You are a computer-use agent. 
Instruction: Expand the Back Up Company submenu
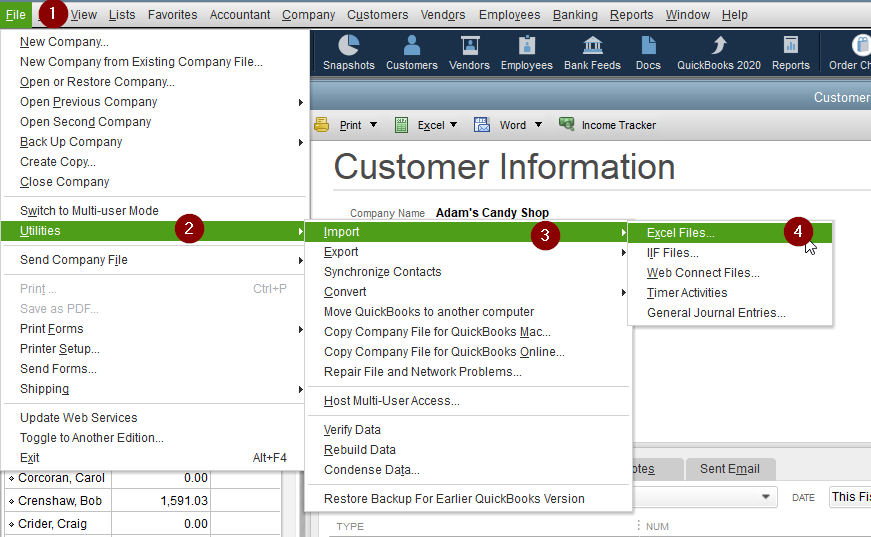point(300,142)
